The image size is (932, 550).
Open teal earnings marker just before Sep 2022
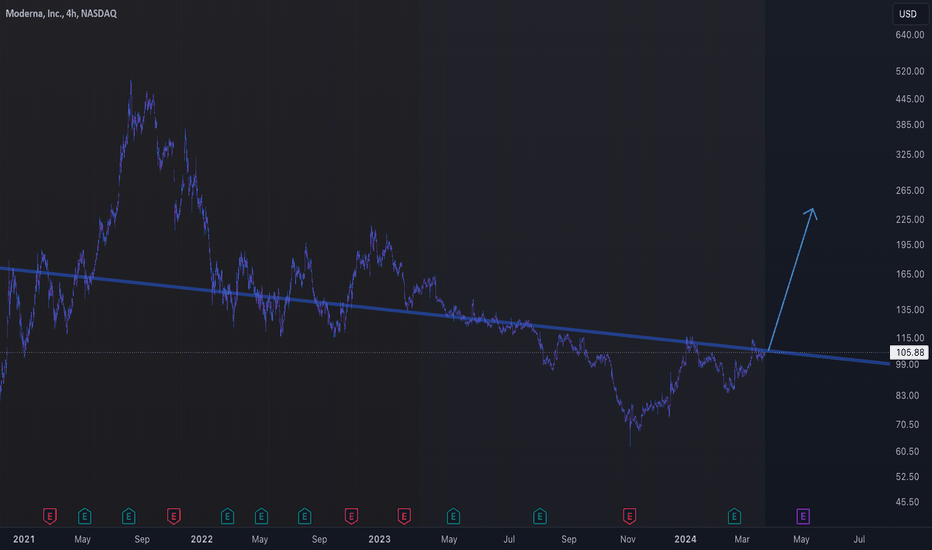click(304, 516)
